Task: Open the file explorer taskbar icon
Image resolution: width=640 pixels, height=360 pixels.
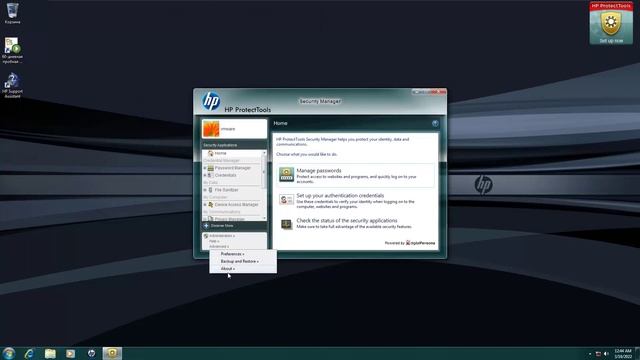Action: [x=50, y=353]
